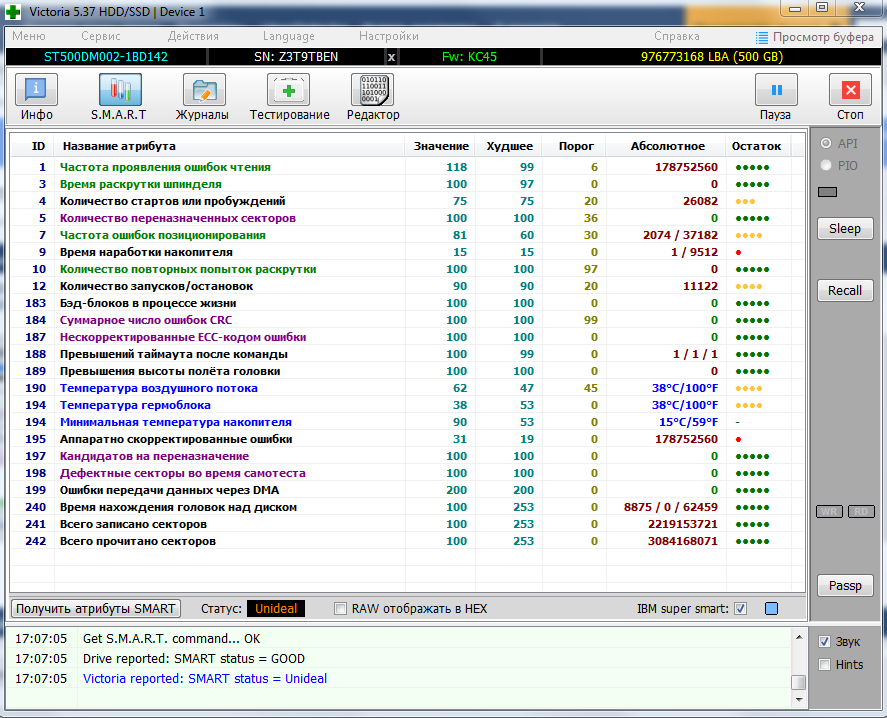This screenshot has height=718, width=887.
Task: Click the firmware label Fw: KC45
Action: pos(470,57)
